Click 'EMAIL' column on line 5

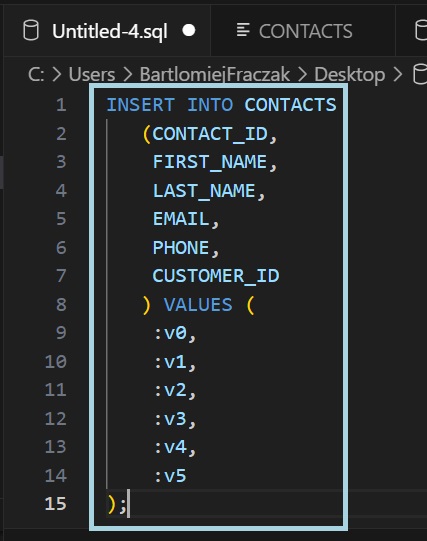tap(181, 219)
